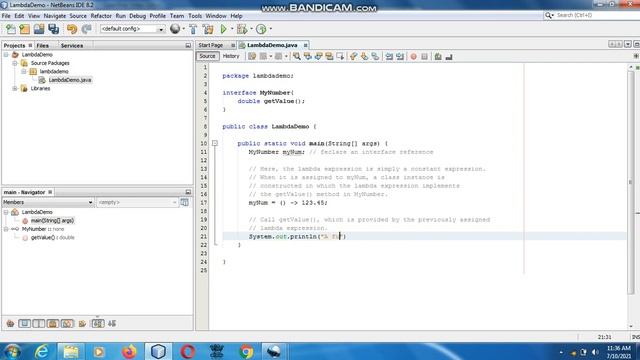This screenshot has height=360, width=640.
Task: Open Firefox from the Windows taskbar
Action: [129, 351]
